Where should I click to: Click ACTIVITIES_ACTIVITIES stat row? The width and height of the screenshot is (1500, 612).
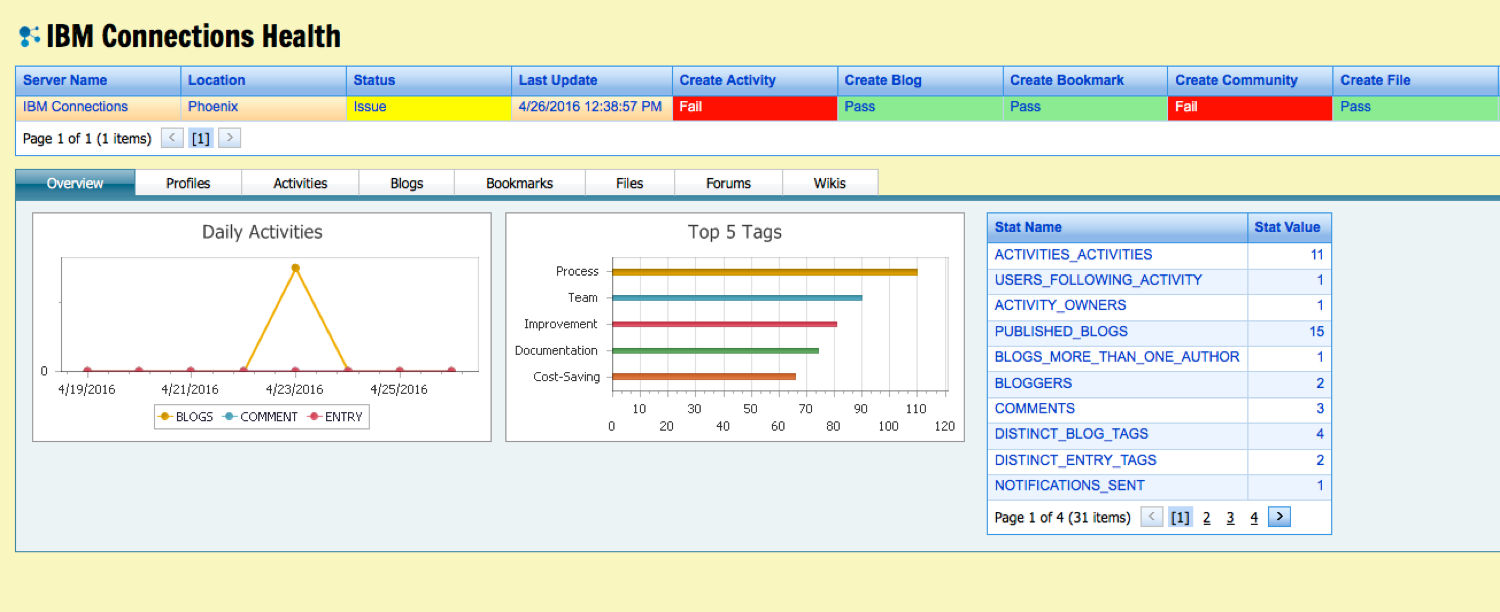tap(1159, 255)
